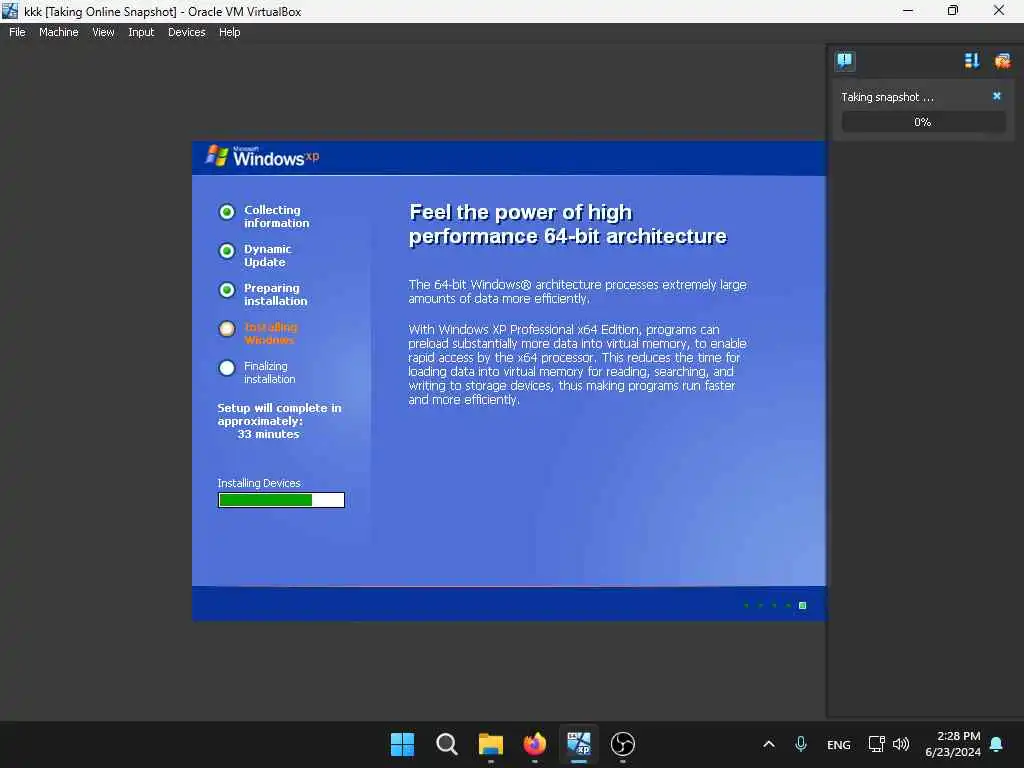Open Windows Search from the taskbar
The height and width of the screenshot is (768, 1024).
(x=447, y=744)
